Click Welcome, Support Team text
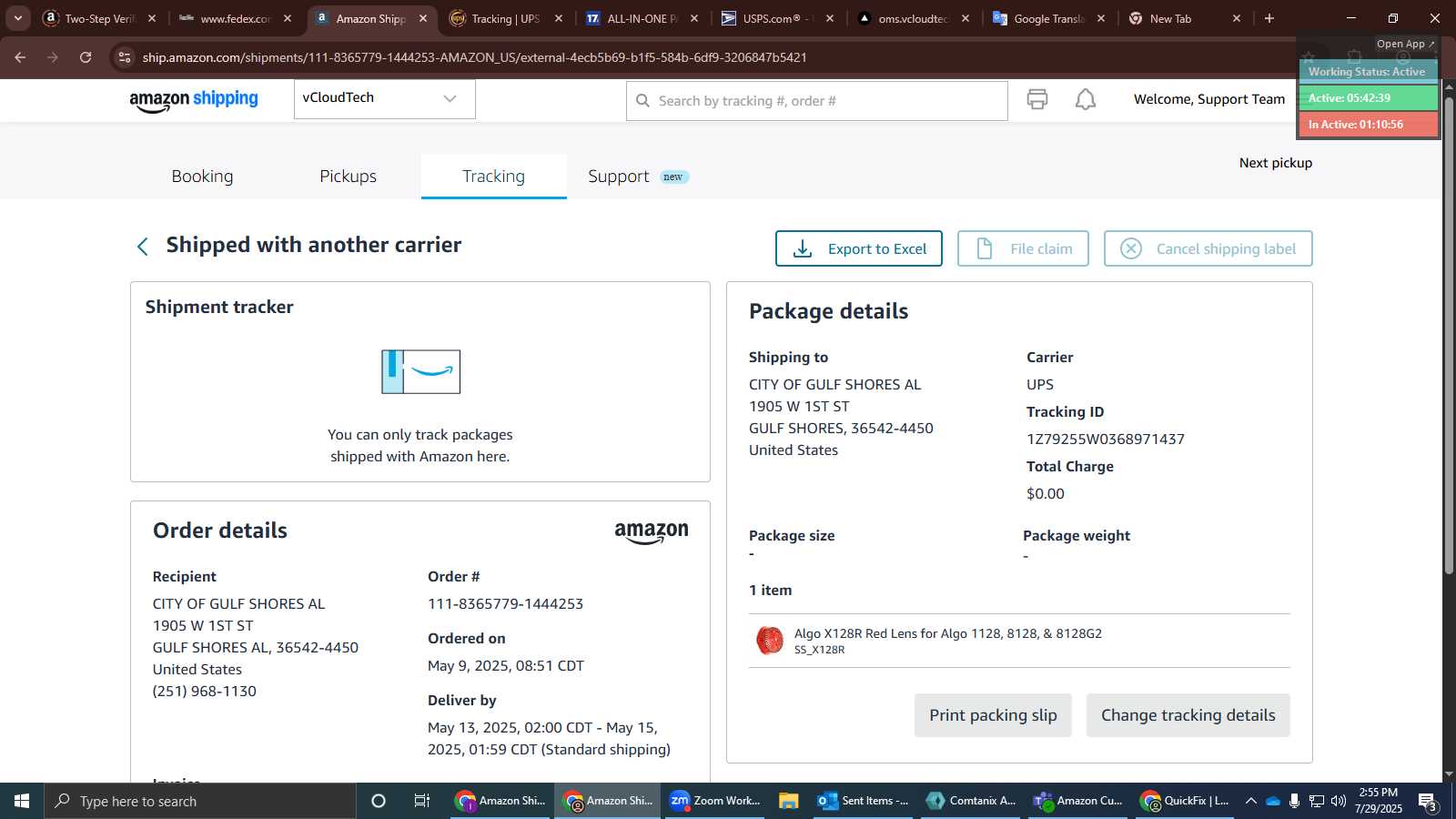The width and height of the screenshot is (1456, 819). pyautogui.click(x=1209, y=99)
